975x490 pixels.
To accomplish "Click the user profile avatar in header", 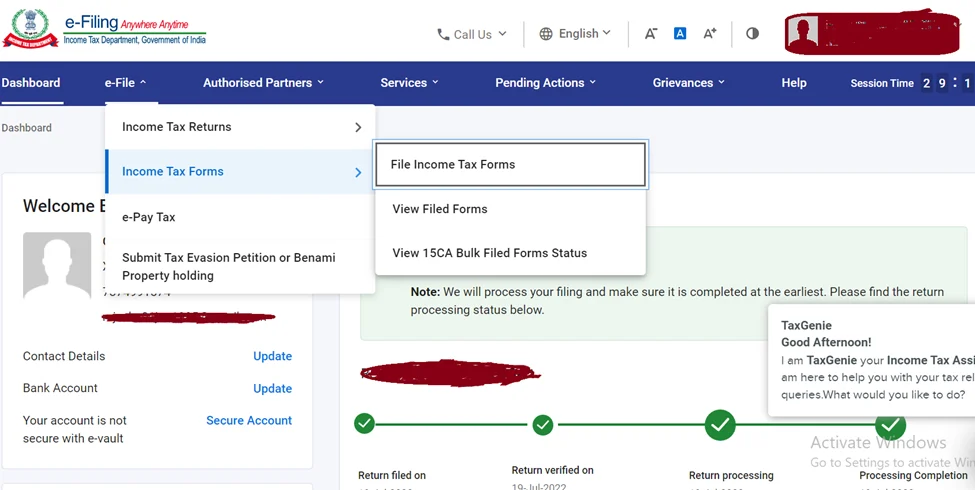I will tap(802, 34).
